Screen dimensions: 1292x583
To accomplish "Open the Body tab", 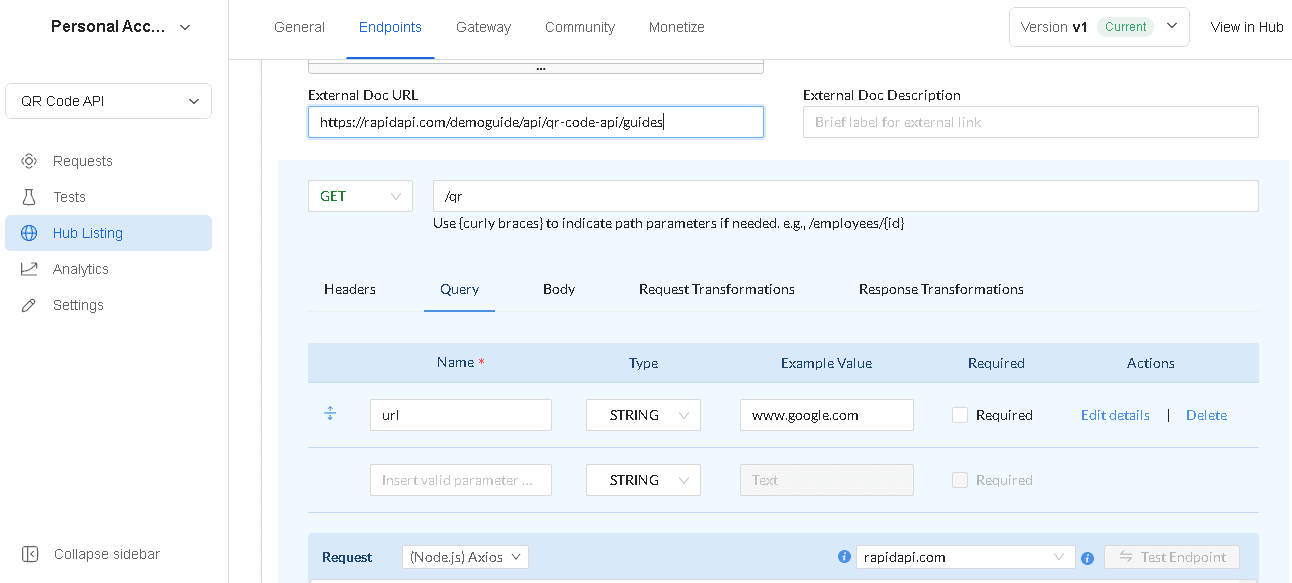I will point(559,289).
